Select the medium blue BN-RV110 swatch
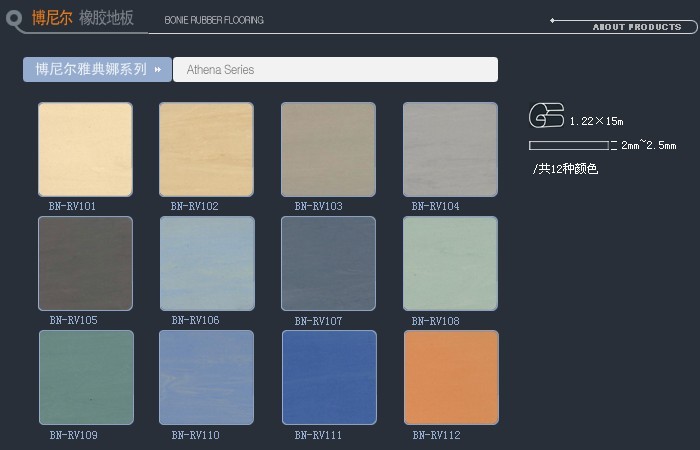Screen dimensions: 700x450 206,378
